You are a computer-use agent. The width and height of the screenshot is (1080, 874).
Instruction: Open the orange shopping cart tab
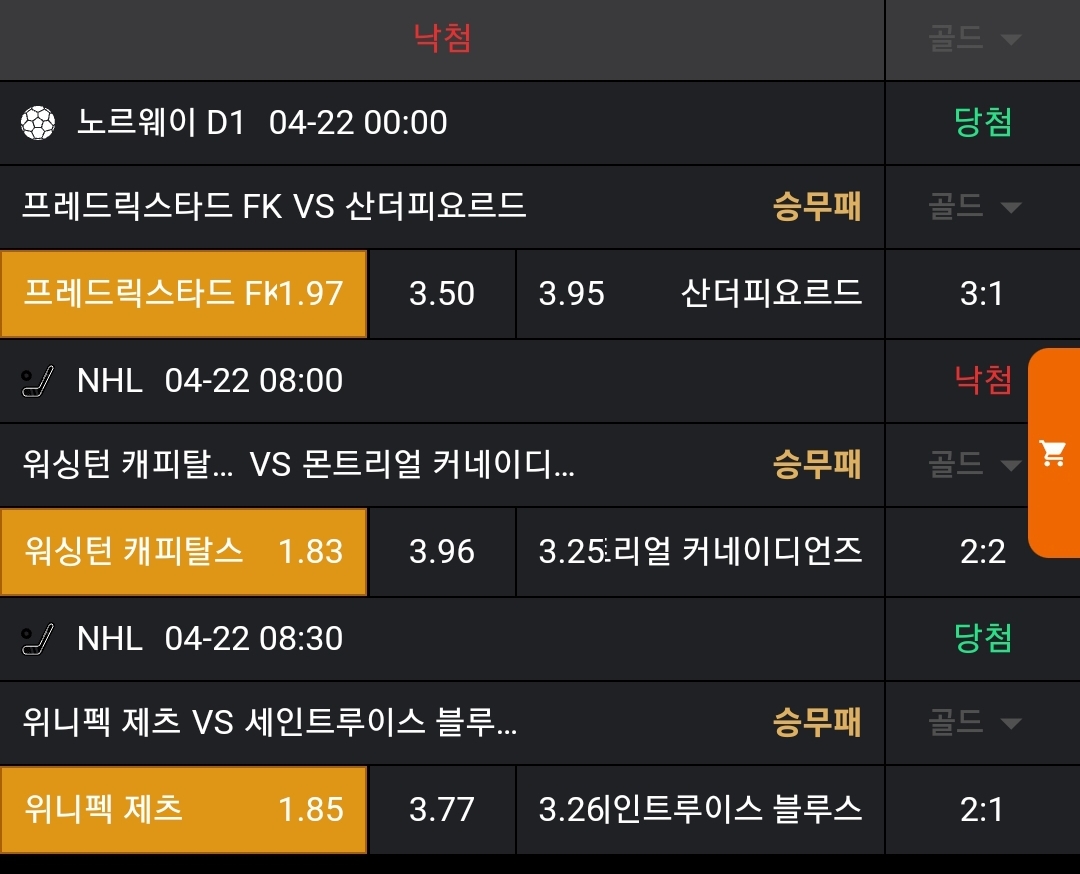[x=1053, y=453]
